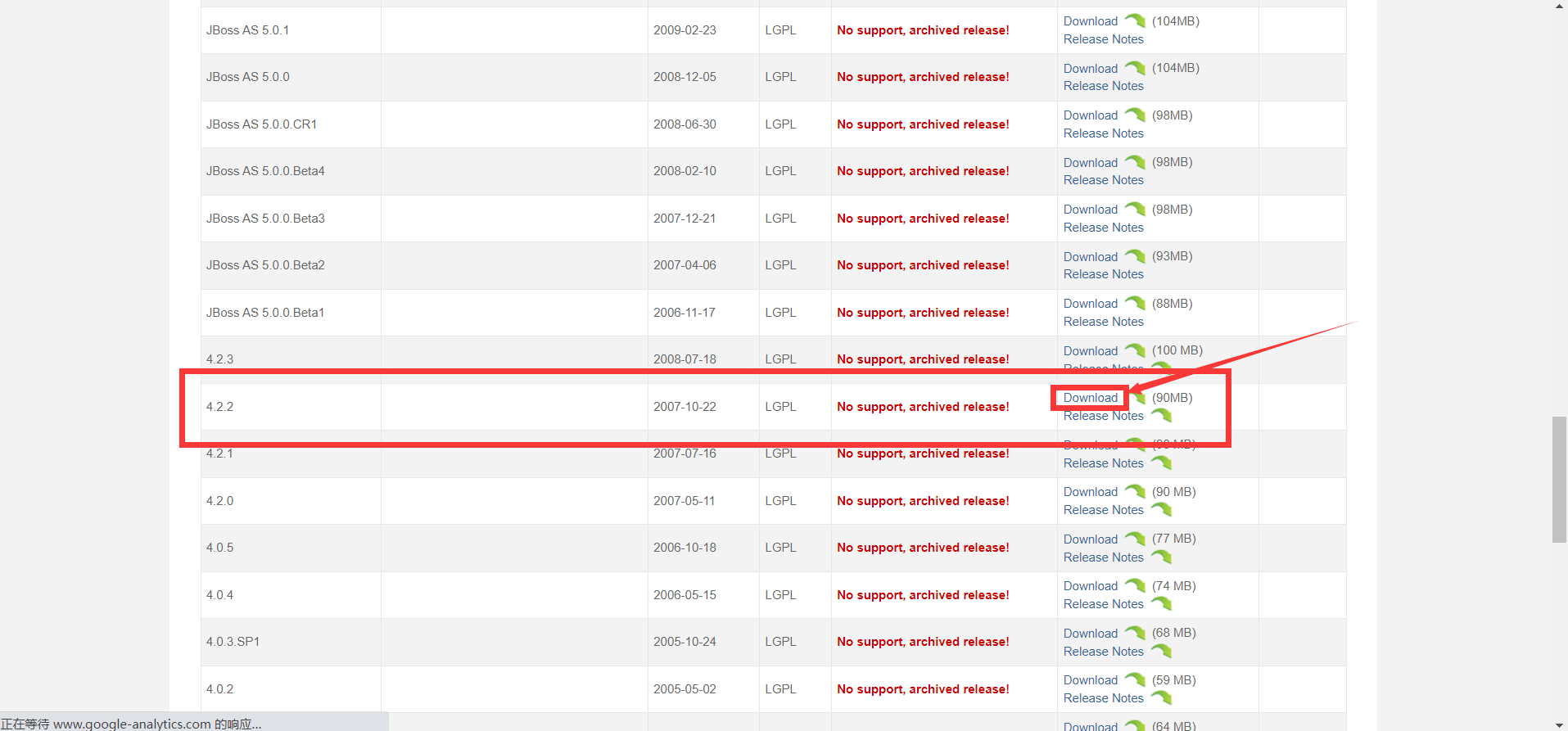Click the green arrow beside 4.0.4 Release Notes
Image resolution: width=1568 pixels, height=731 pixels.
(1161, 604)
